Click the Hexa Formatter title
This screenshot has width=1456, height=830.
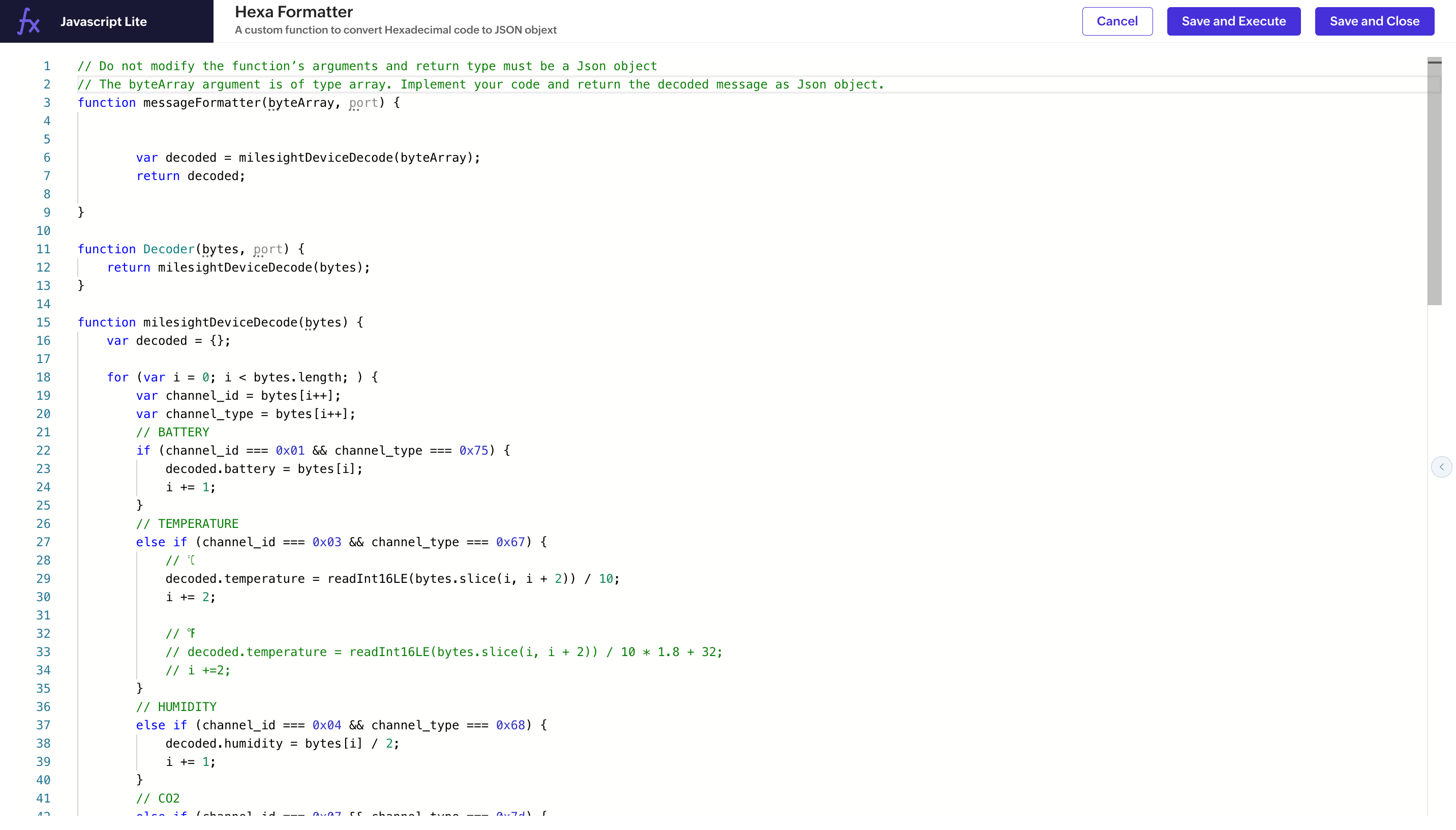point(293,12)
